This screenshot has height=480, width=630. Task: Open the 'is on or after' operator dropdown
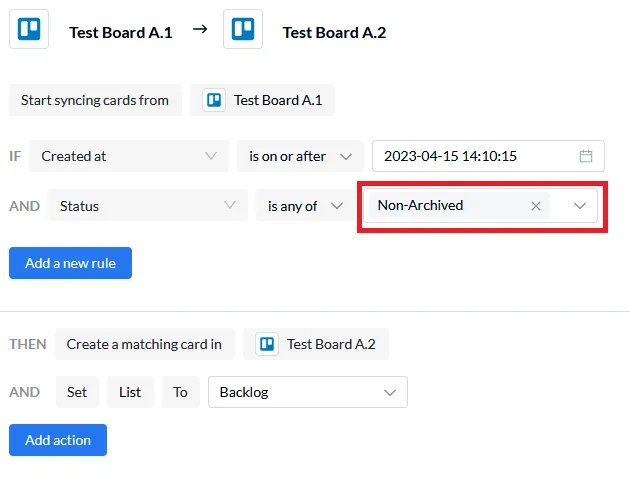[x=301, y=156]
